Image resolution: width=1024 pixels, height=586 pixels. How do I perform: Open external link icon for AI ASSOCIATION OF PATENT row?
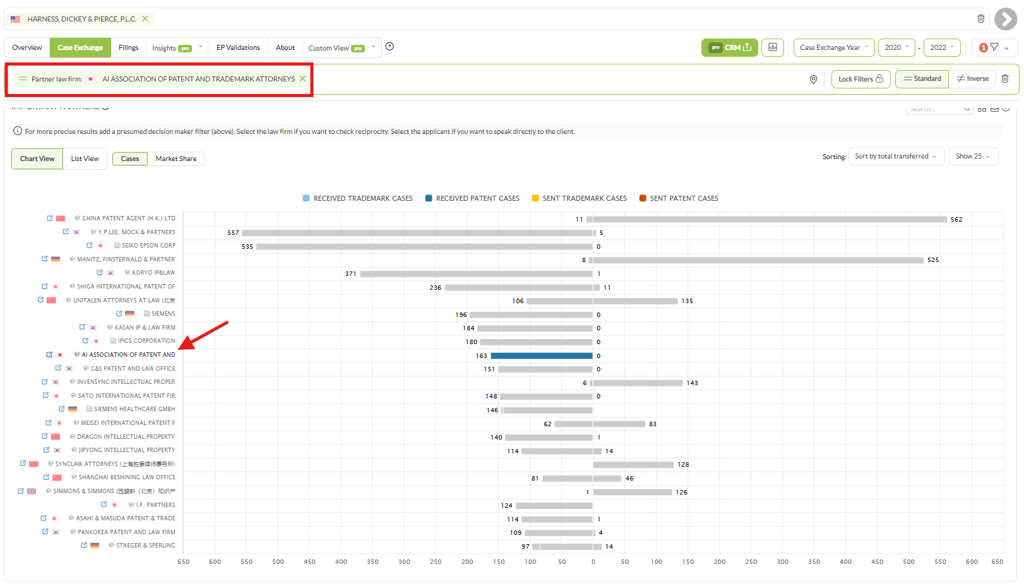[x=49, y=355]
